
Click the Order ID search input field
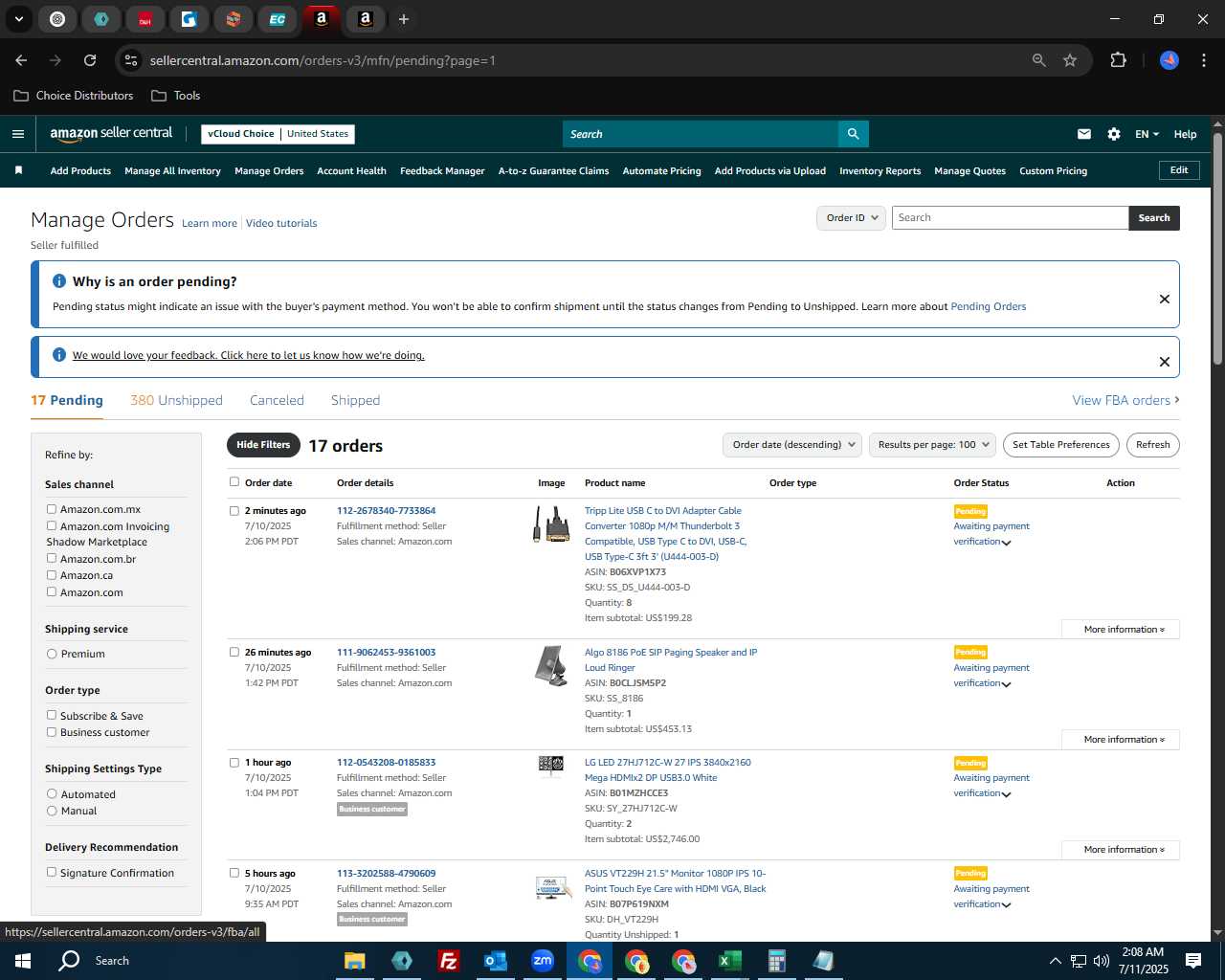tap(1010, 218)
